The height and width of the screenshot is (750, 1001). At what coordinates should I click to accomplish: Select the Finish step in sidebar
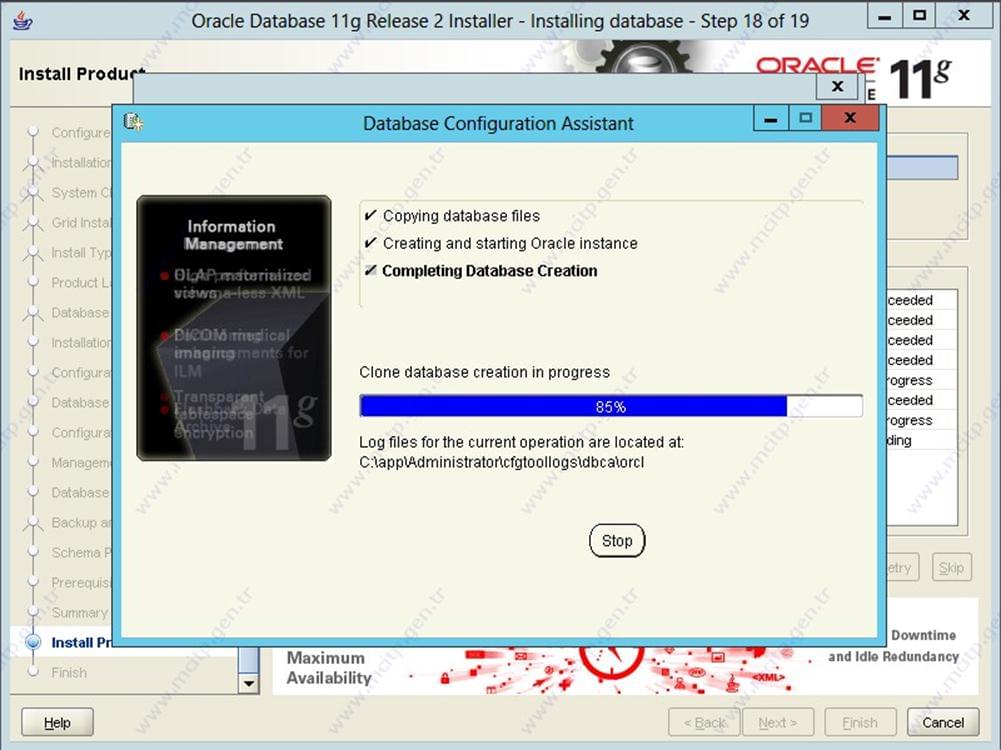point(69,673)
